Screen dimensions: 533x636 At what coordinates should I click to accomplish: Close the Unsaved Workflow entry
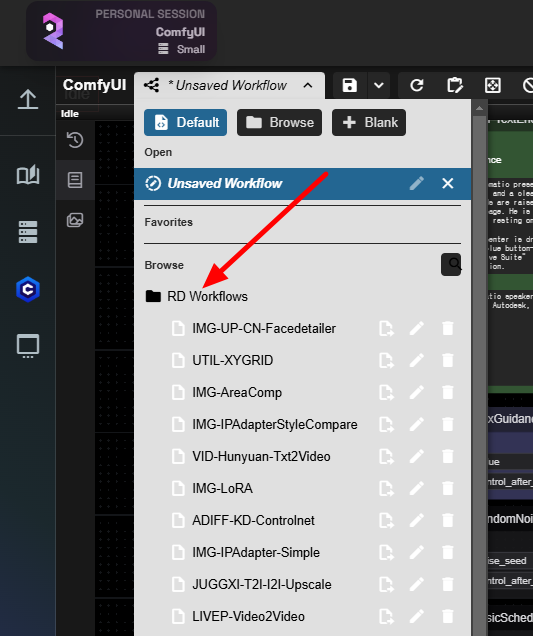[x=448, y=183]
